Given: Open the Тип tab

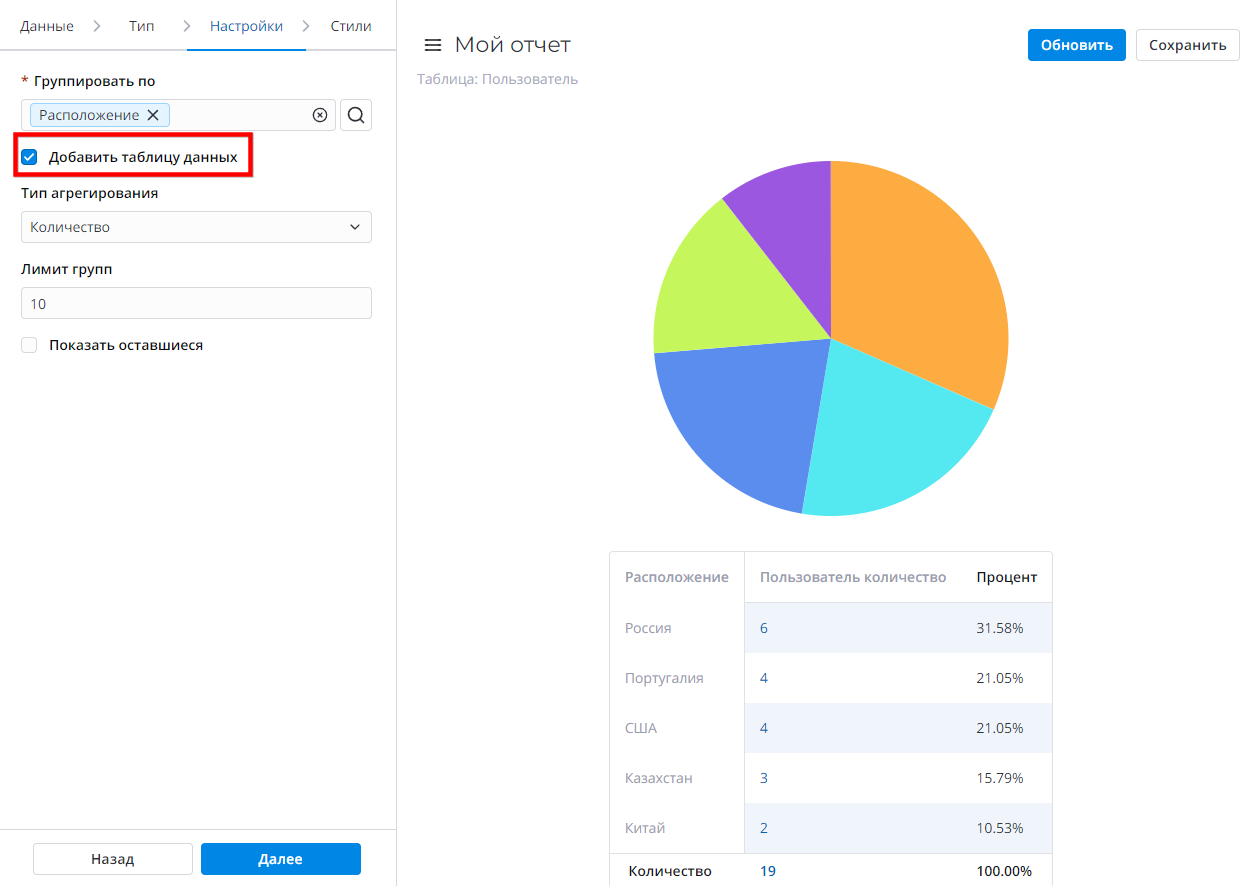Looking at the screenshot, I should [142, 26].
